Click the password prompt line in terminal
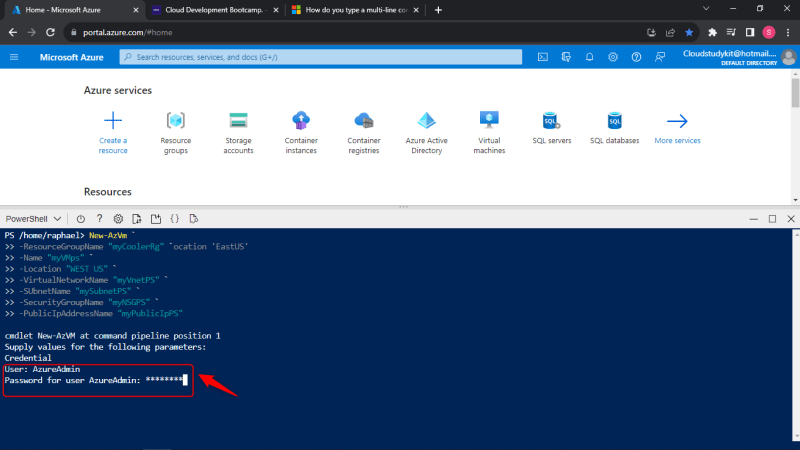 pyautogui.click(x=96, y=380)
